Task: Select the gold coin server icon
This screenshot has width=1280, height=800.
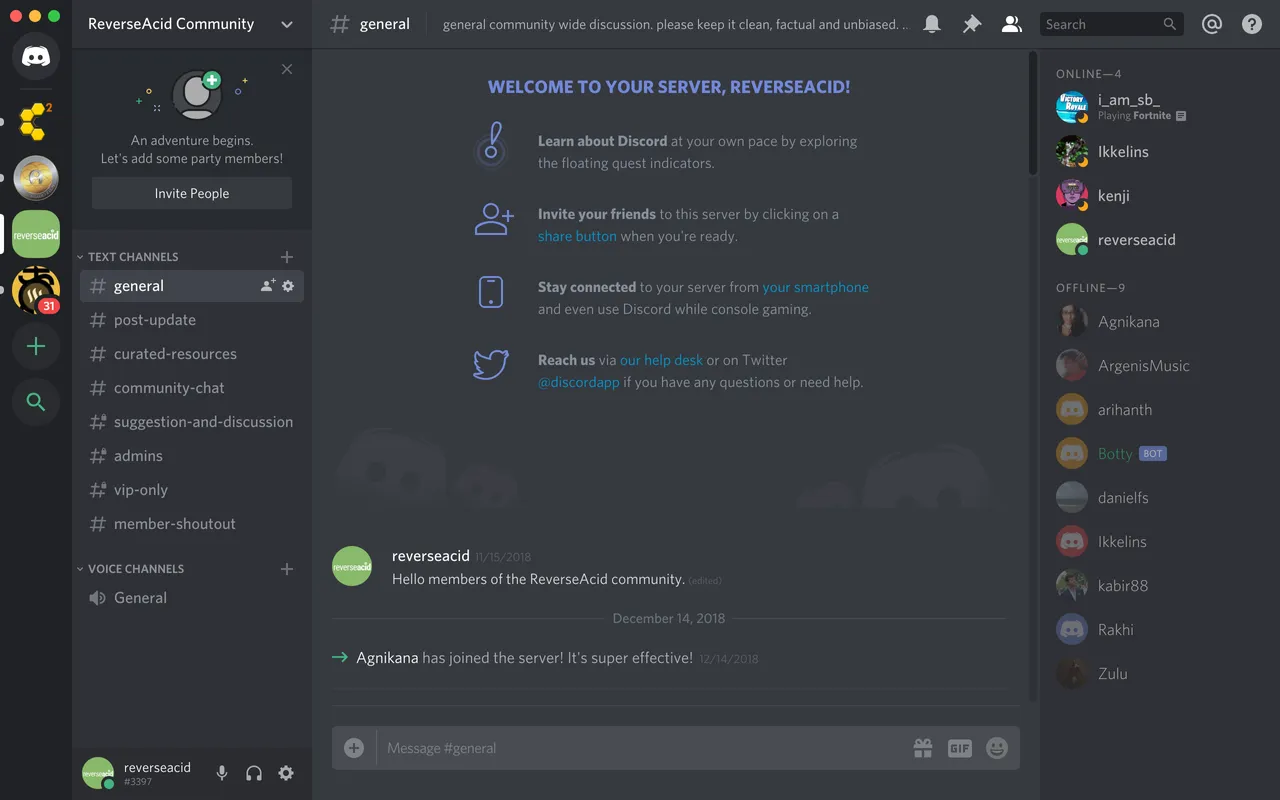Action: coord(36,178)
